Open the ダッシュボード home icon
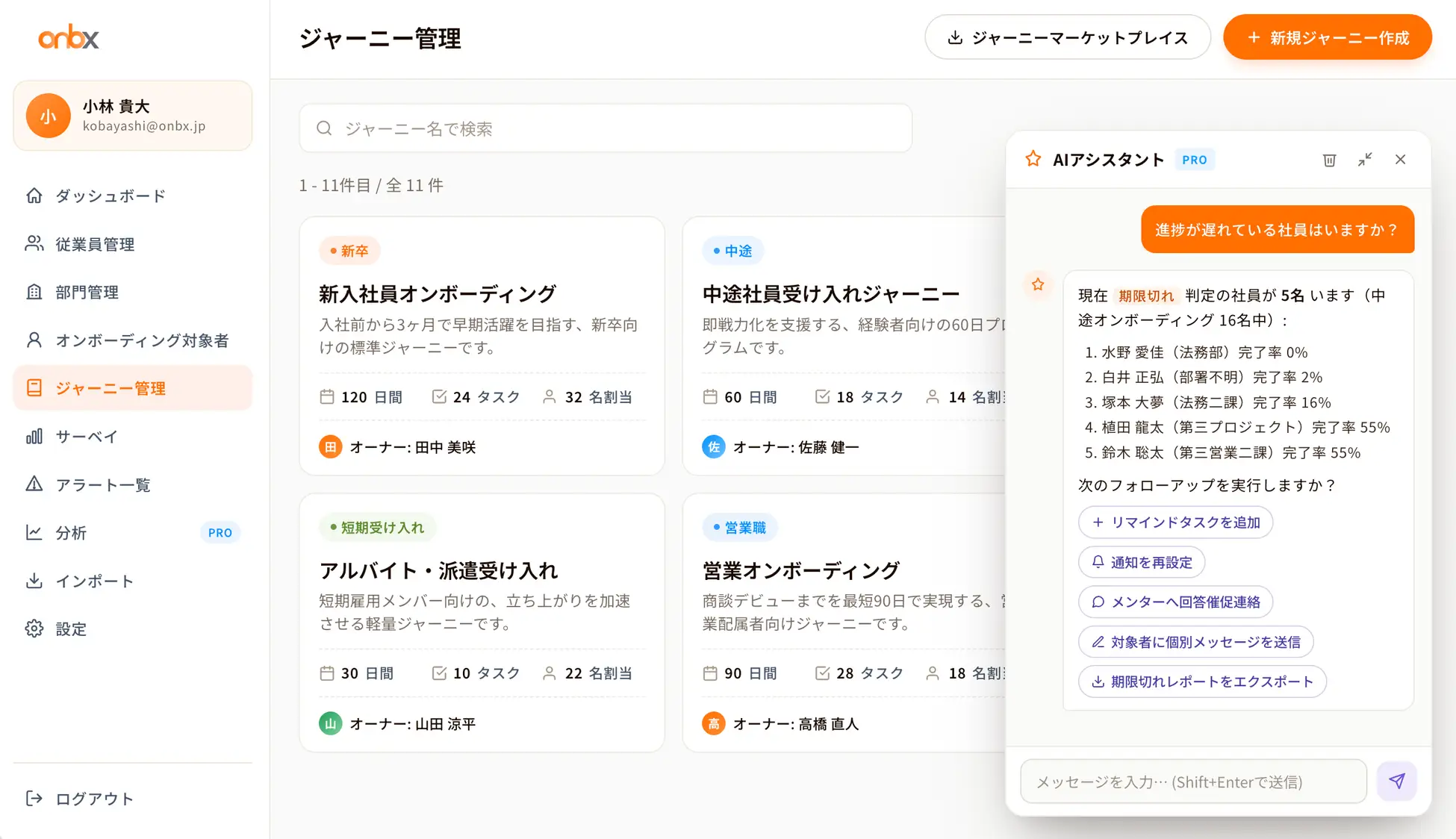1456x839 pixels. click(34, 196)
